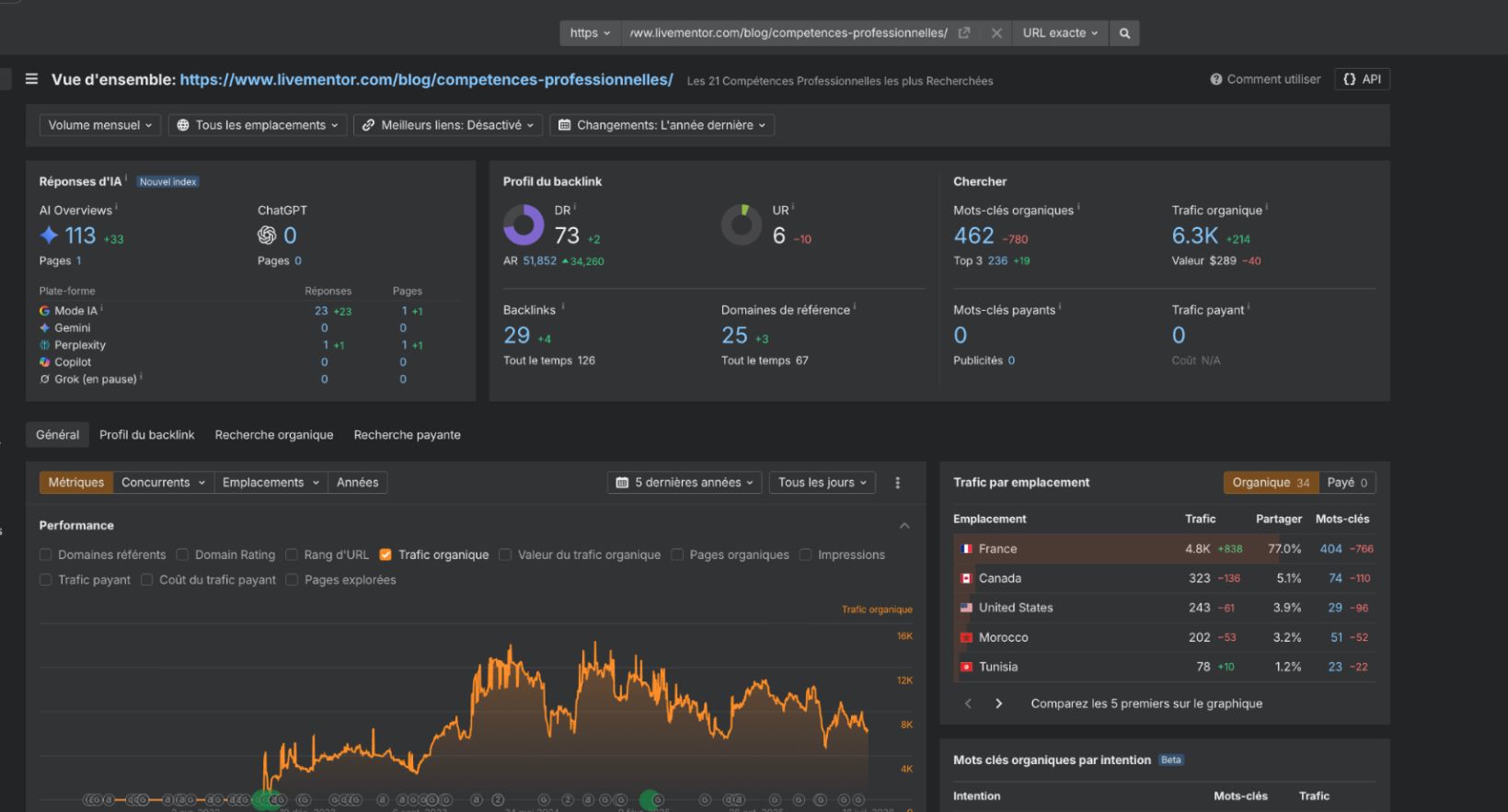1508x812 pixels.
Task: Click the ChatGPT logo icon
Action: (267, 235)
